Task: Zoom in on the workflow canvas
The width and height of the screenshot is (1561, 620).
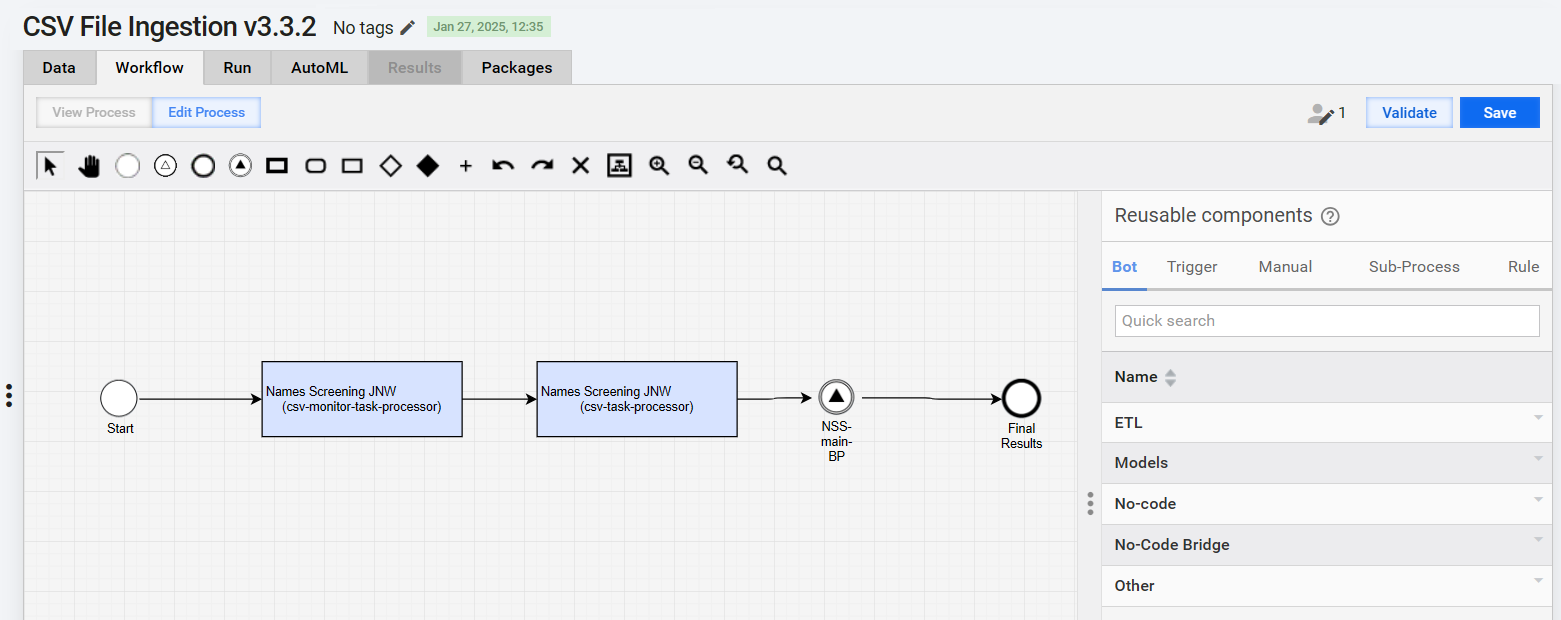Action: pos(659,166)
